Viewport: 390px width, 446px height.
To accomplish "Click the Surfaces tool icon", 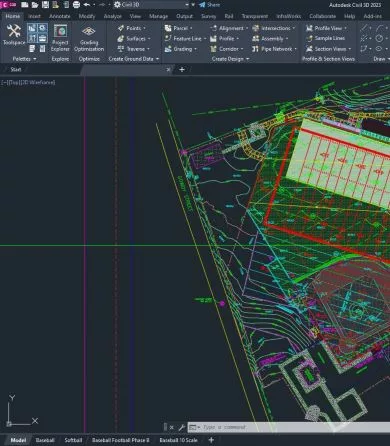I will (x=121, y=39).
